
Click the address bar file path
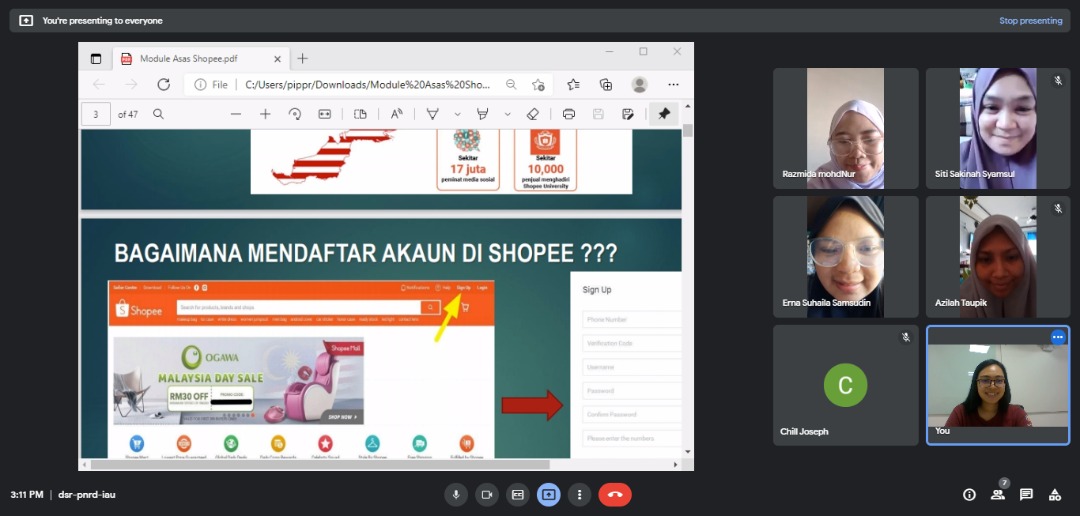(x=368, y=85)
